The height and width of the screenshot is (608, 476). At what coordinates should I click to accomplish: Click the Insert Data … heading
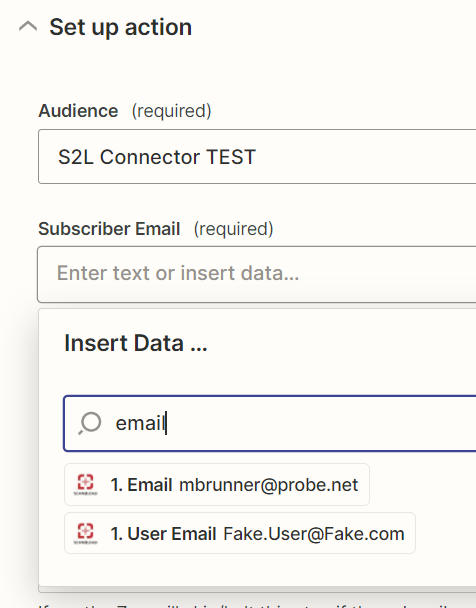136,343
